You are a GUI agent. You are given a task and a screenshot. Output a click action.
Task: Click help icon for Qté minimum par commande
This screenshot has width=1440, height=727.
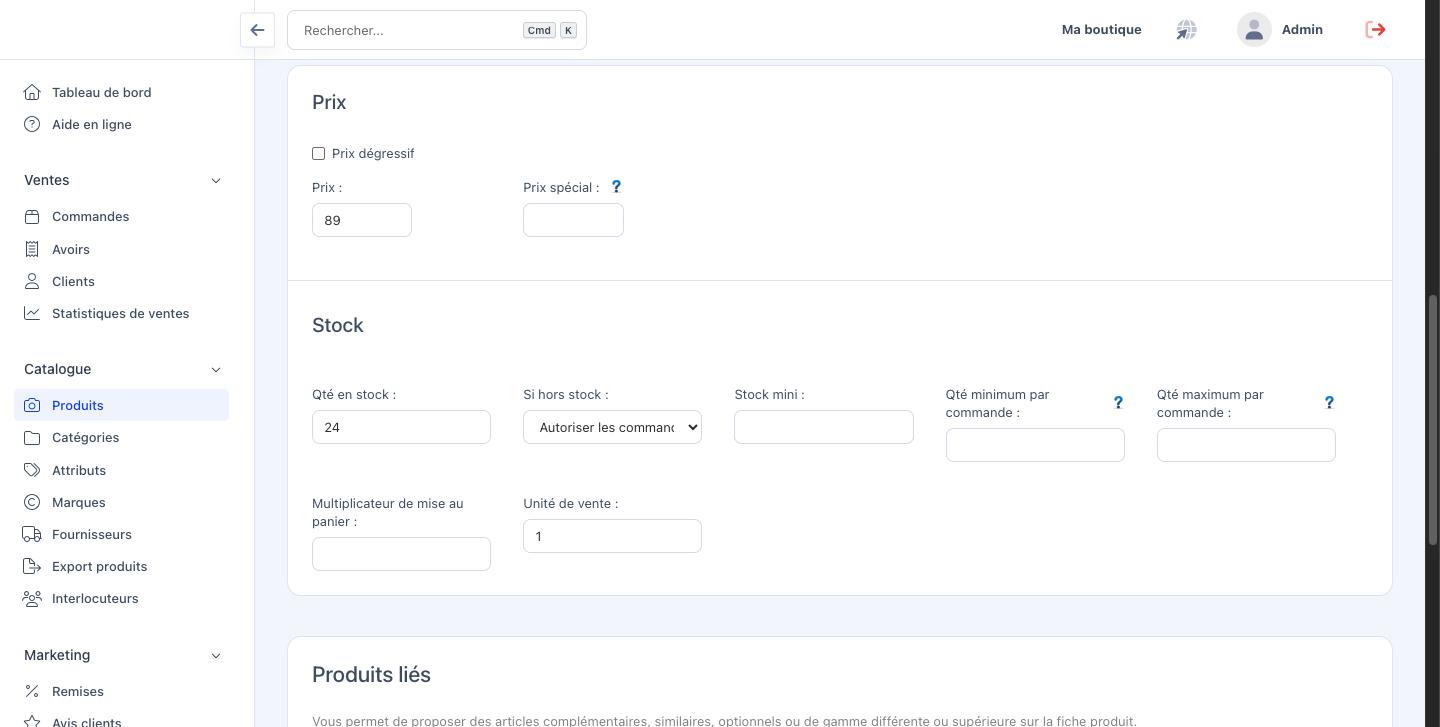point(1118,402)
